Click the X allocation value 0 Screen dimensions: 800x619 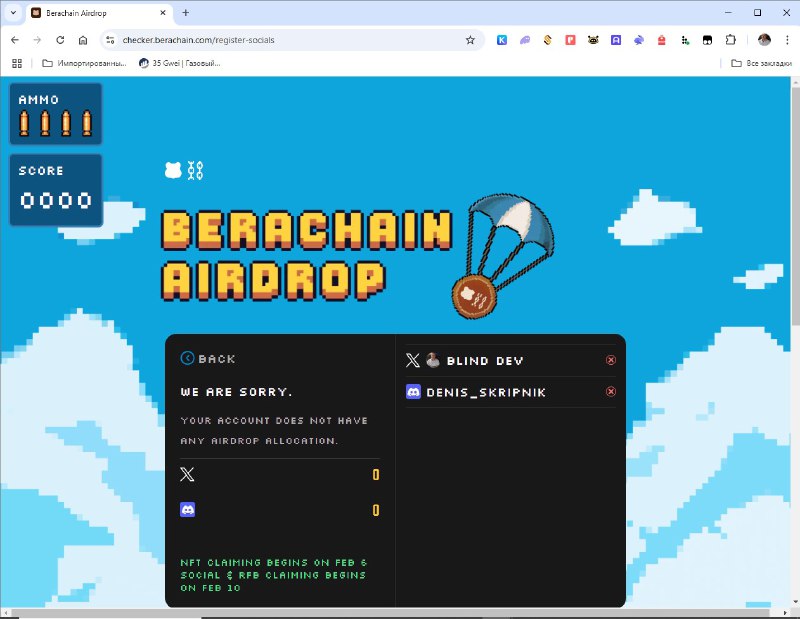[x=376, y=475]
